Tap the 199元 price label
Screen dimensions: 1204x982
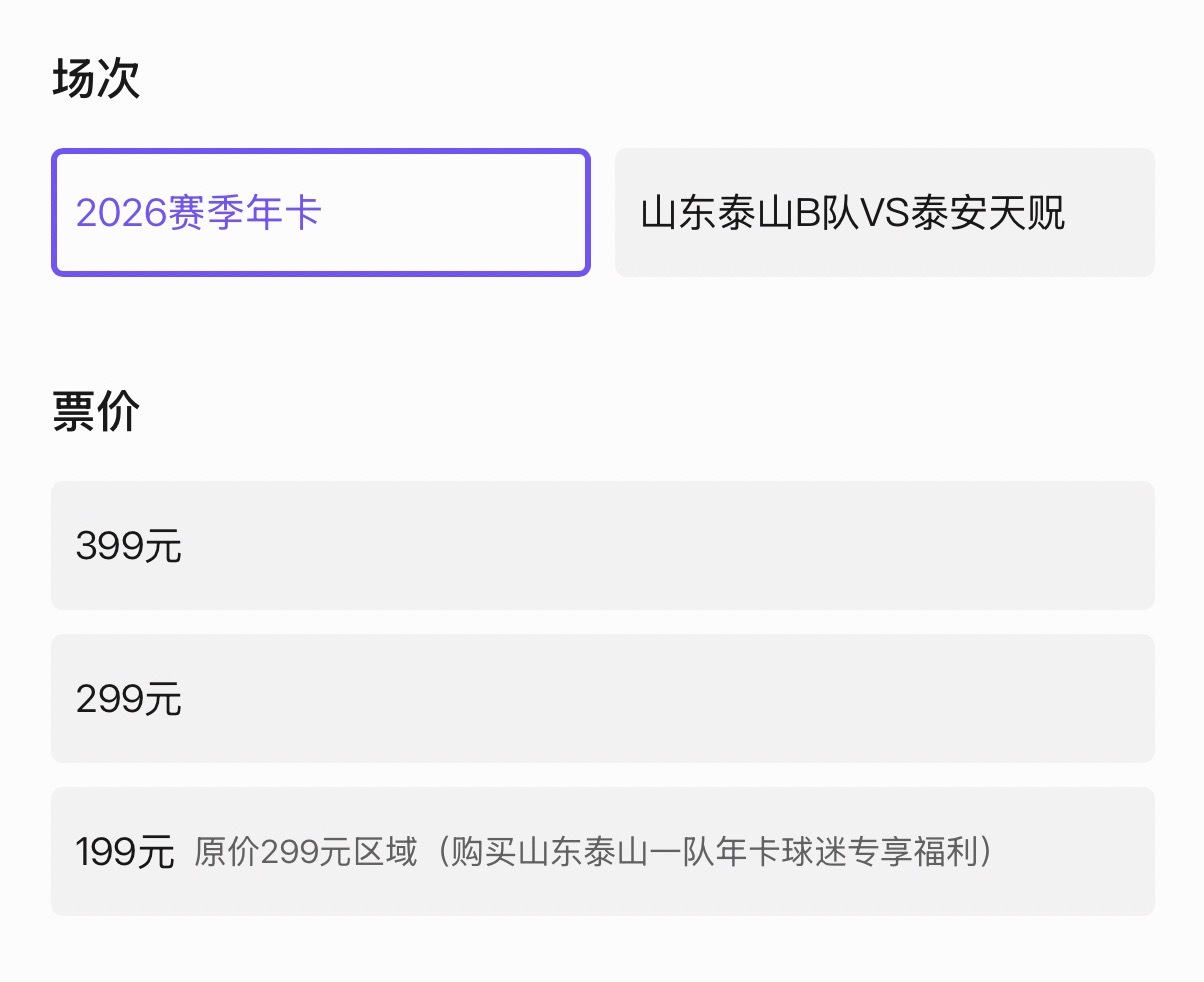click(x=124, y=853)
